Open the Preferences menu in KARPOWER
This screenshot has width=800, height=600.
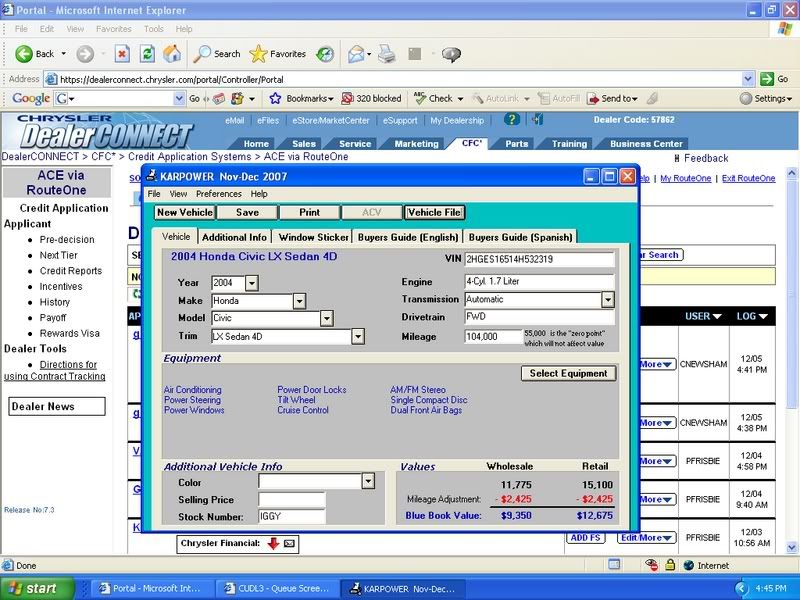click(x=218, y=194)
